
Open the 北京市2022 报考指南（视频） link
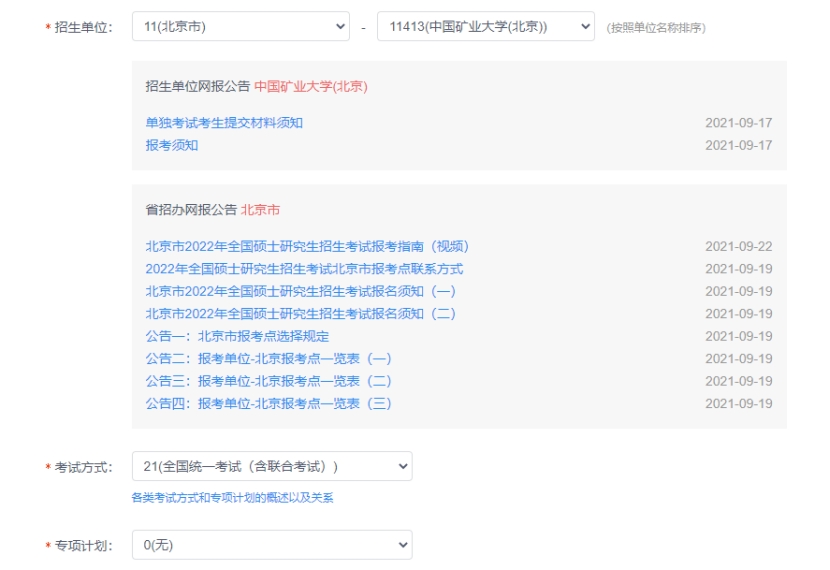[307, 246]
